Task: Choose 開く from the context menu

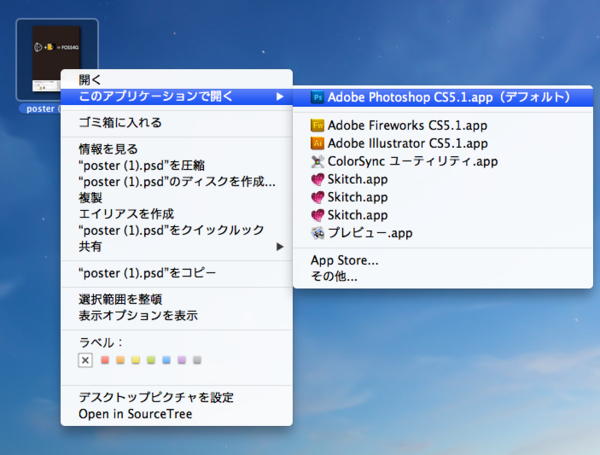Action: tap(177, 80)
